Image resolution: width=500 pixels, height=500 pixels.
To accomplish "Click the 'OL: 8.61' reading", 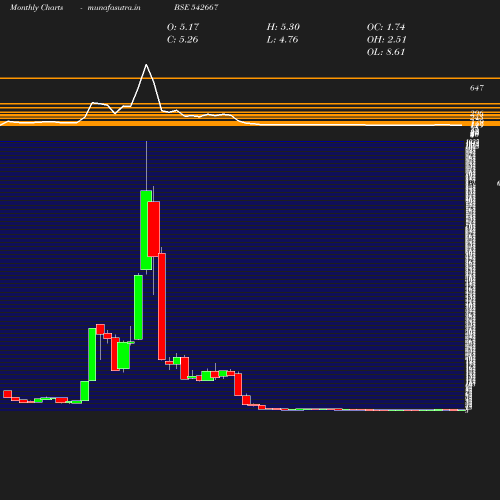I will point(386,52).
